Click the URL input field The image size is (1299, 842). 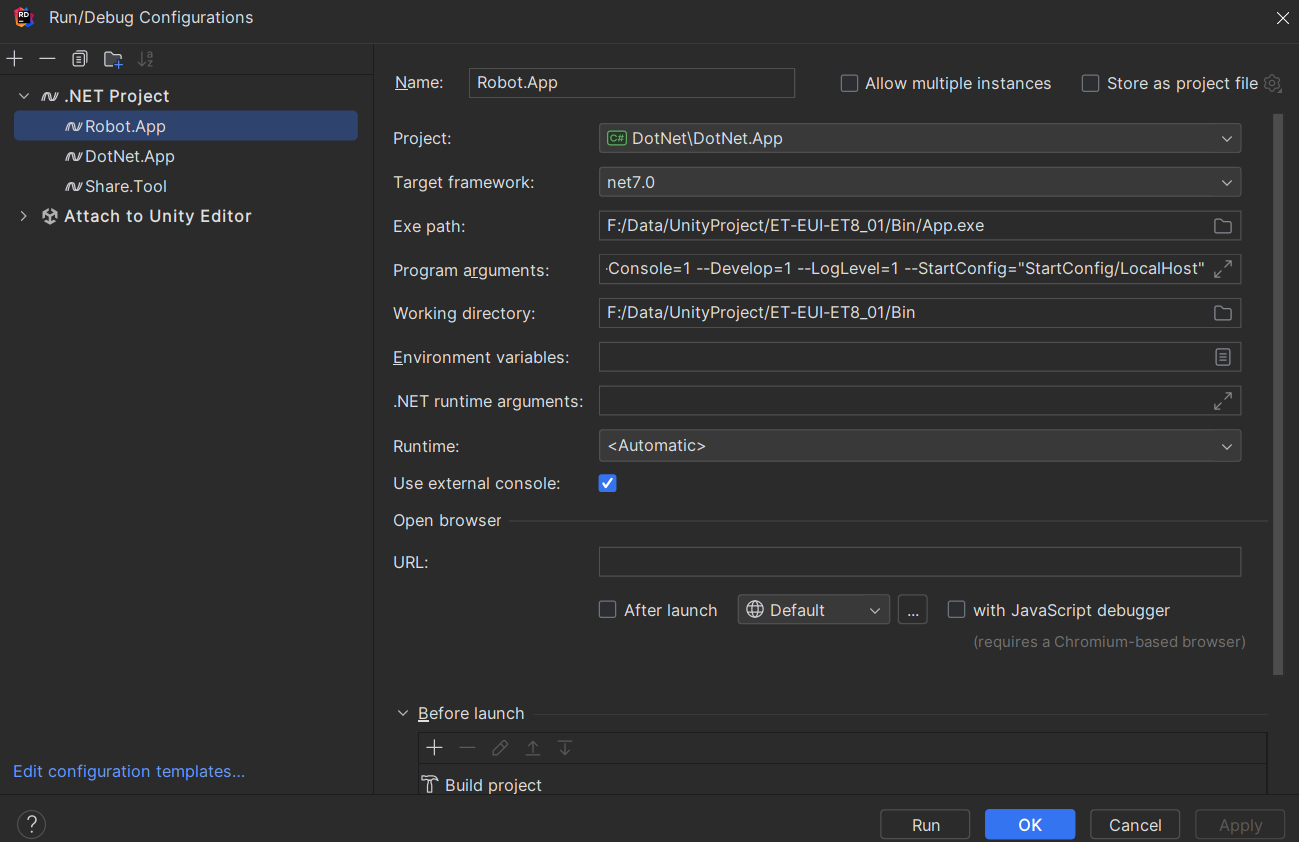pyautogui.click(x=920, y=562)
